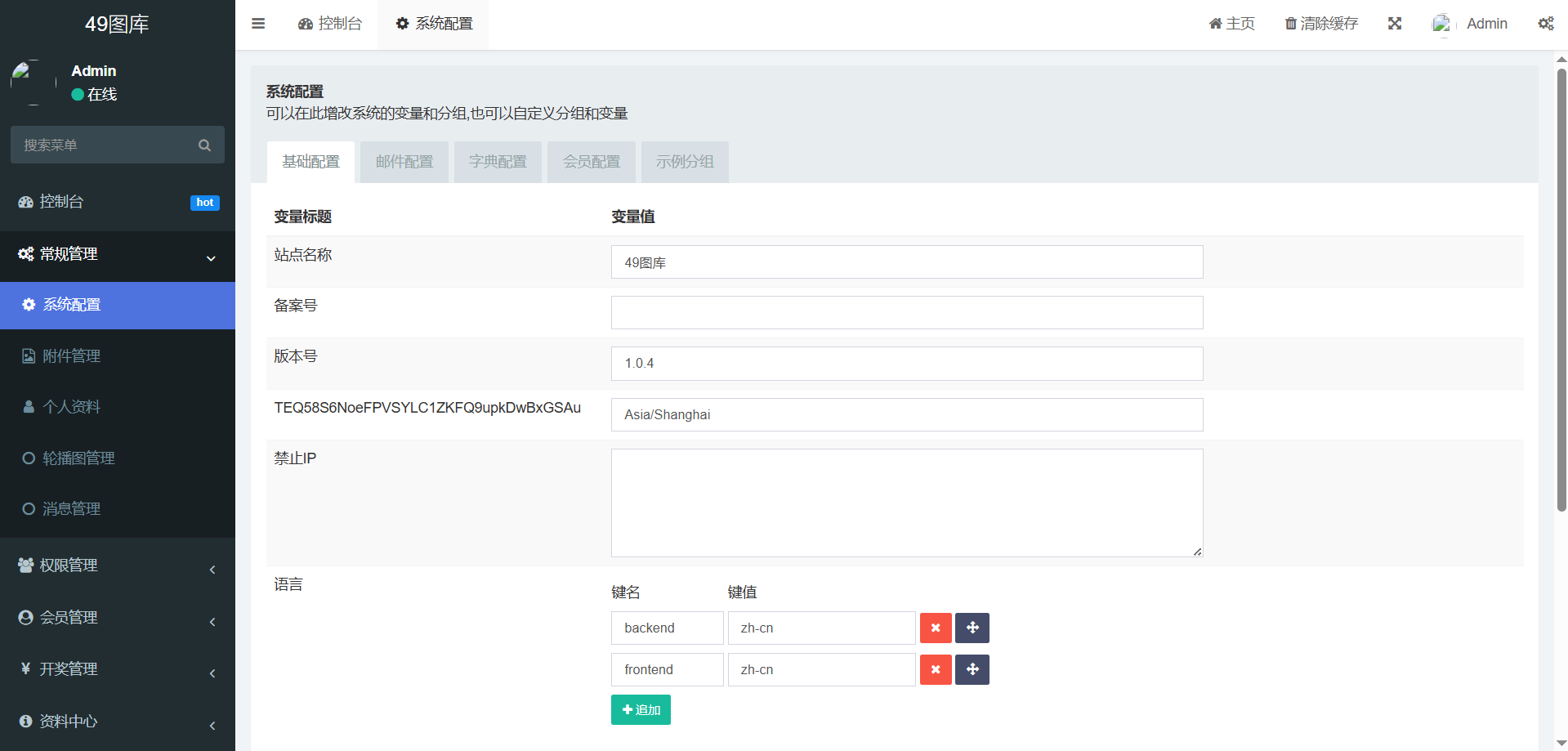Switch to the 字典配置 tab

click(498, 162)
